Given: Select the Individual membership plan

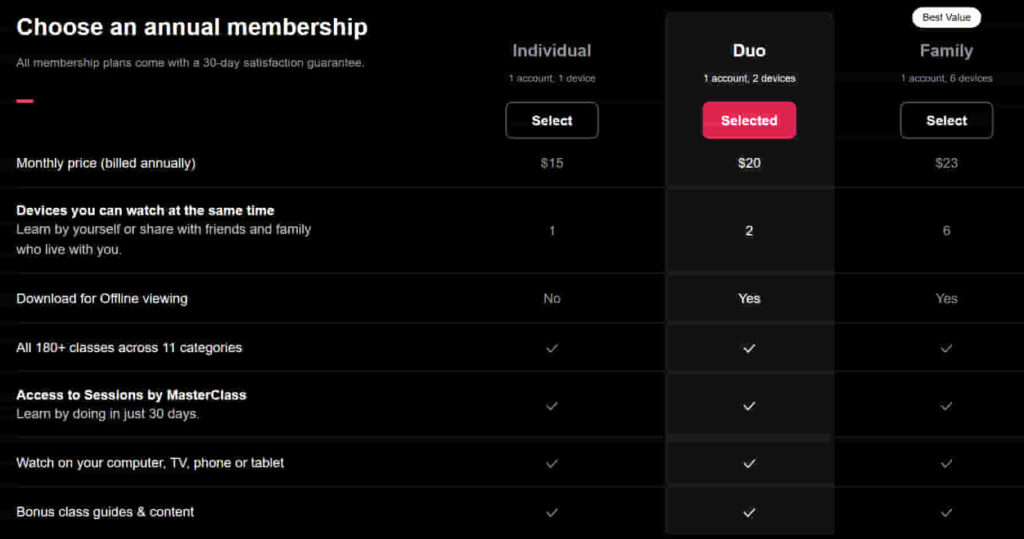Looking at the screenshot, I should click(552, 120).
